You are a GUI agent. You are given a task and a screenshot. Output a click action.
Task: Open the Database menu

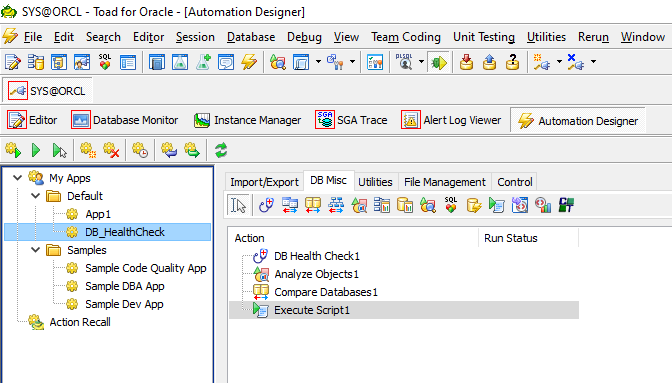[x=251, y=37]
